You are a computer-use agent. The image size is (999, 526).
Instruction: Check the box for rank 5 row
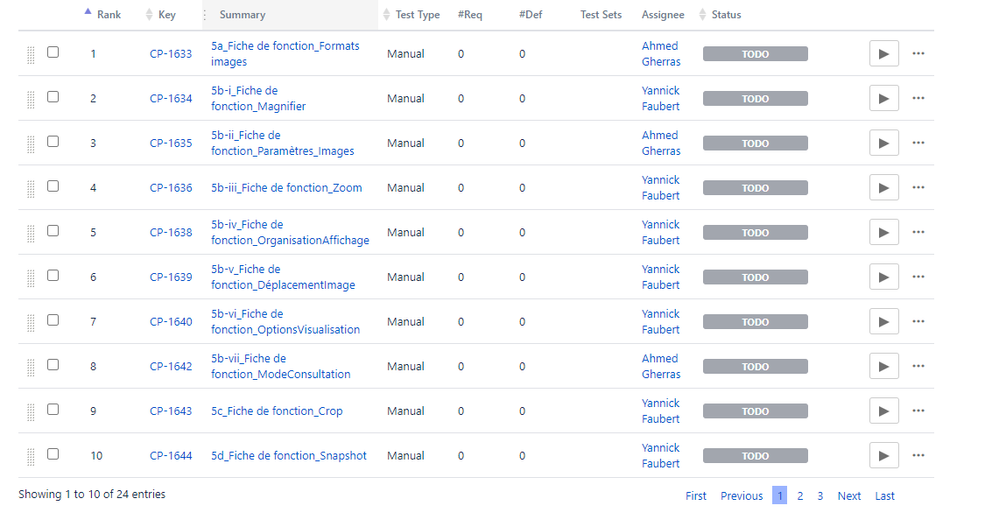point(53,231)
